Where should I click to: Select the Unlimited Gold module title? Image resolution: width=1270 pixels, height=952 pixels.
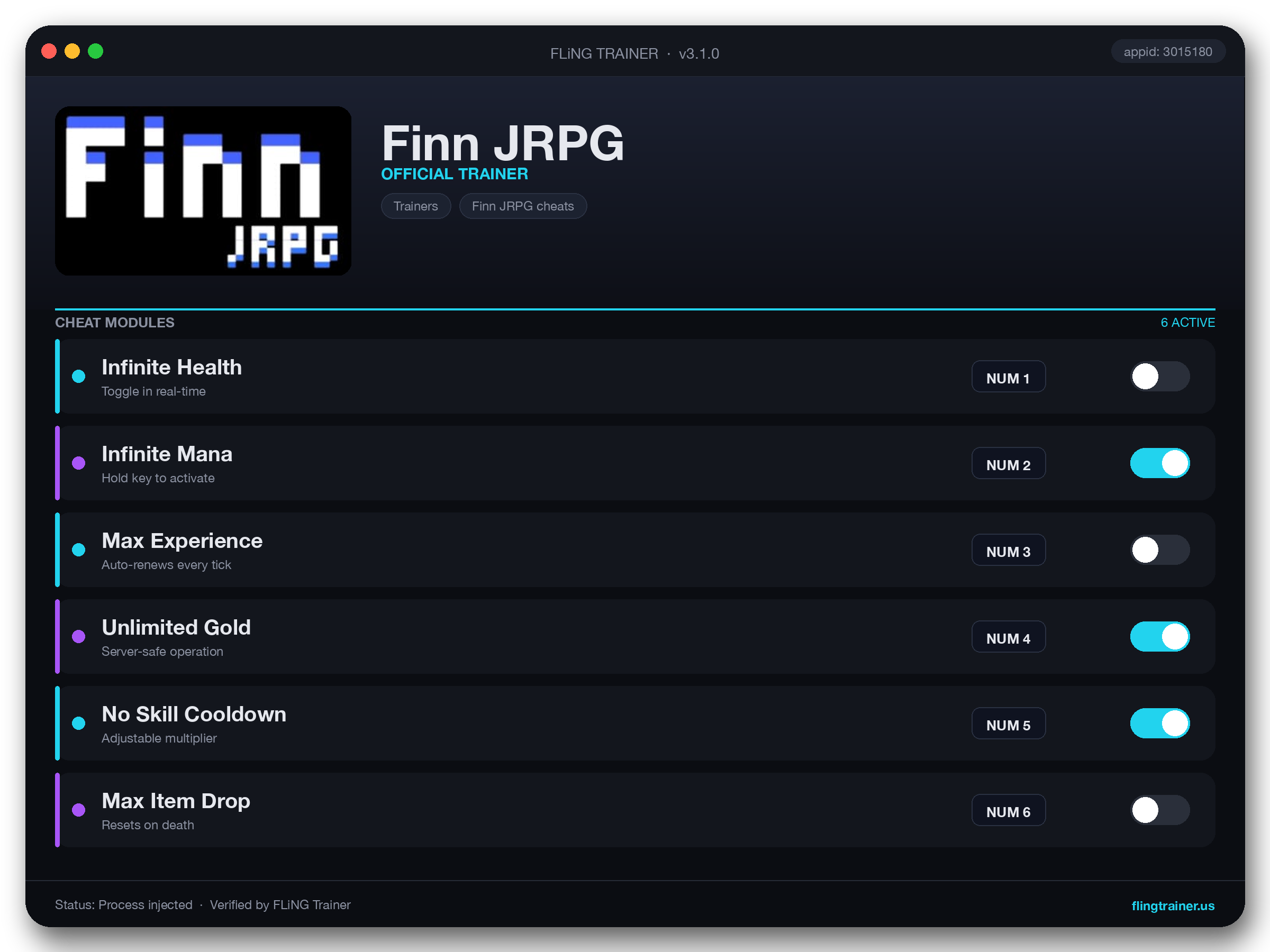point(176,627)
